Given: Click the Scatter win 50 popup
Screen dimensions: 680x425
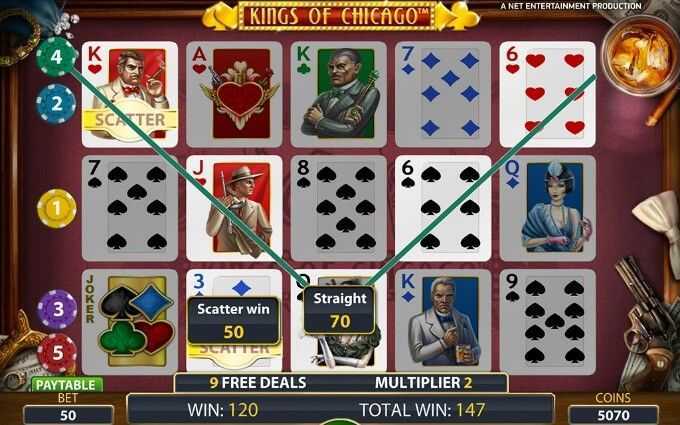Looking at the screenshot, I should (234, 321).
